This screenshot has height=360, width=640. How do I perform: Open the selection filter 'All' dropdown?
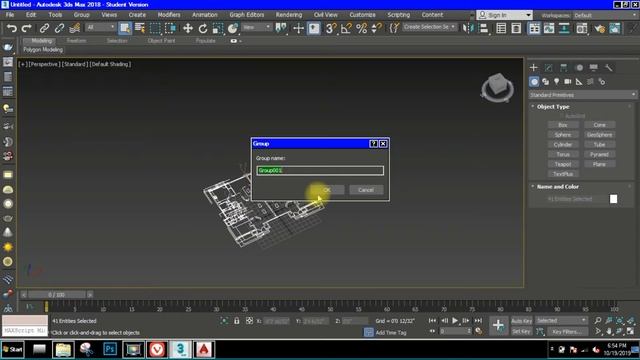[x=100, y=27]
